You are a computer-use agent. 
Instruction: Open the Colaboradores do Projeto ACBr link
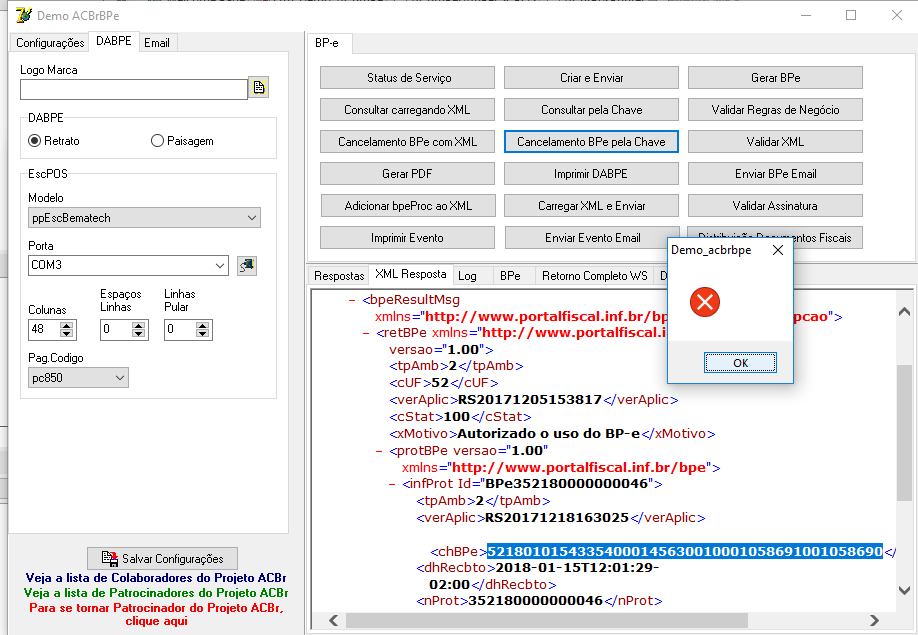(156, 578)
